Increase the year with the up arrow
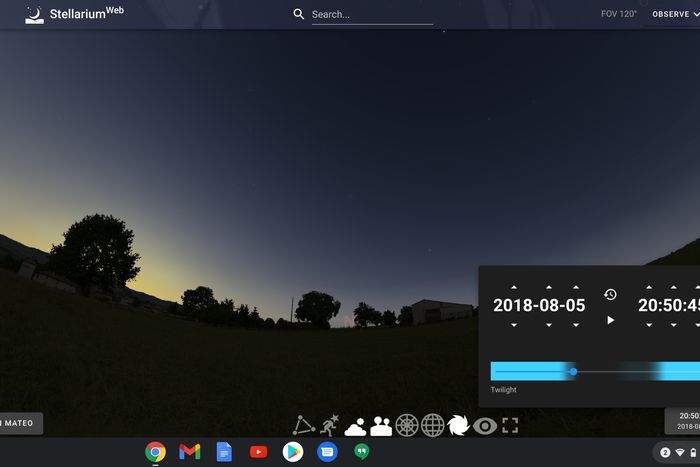 [514, 287]
